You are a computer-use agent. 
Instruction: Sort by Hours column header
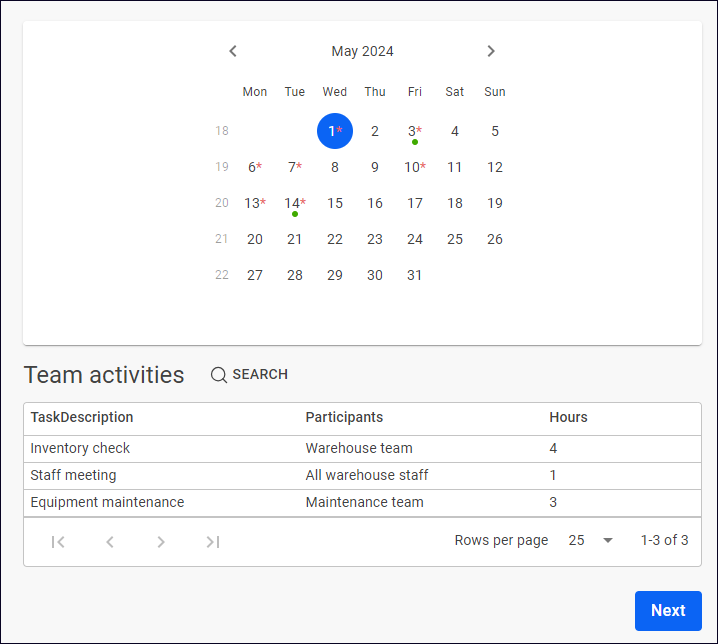point(568,417)
